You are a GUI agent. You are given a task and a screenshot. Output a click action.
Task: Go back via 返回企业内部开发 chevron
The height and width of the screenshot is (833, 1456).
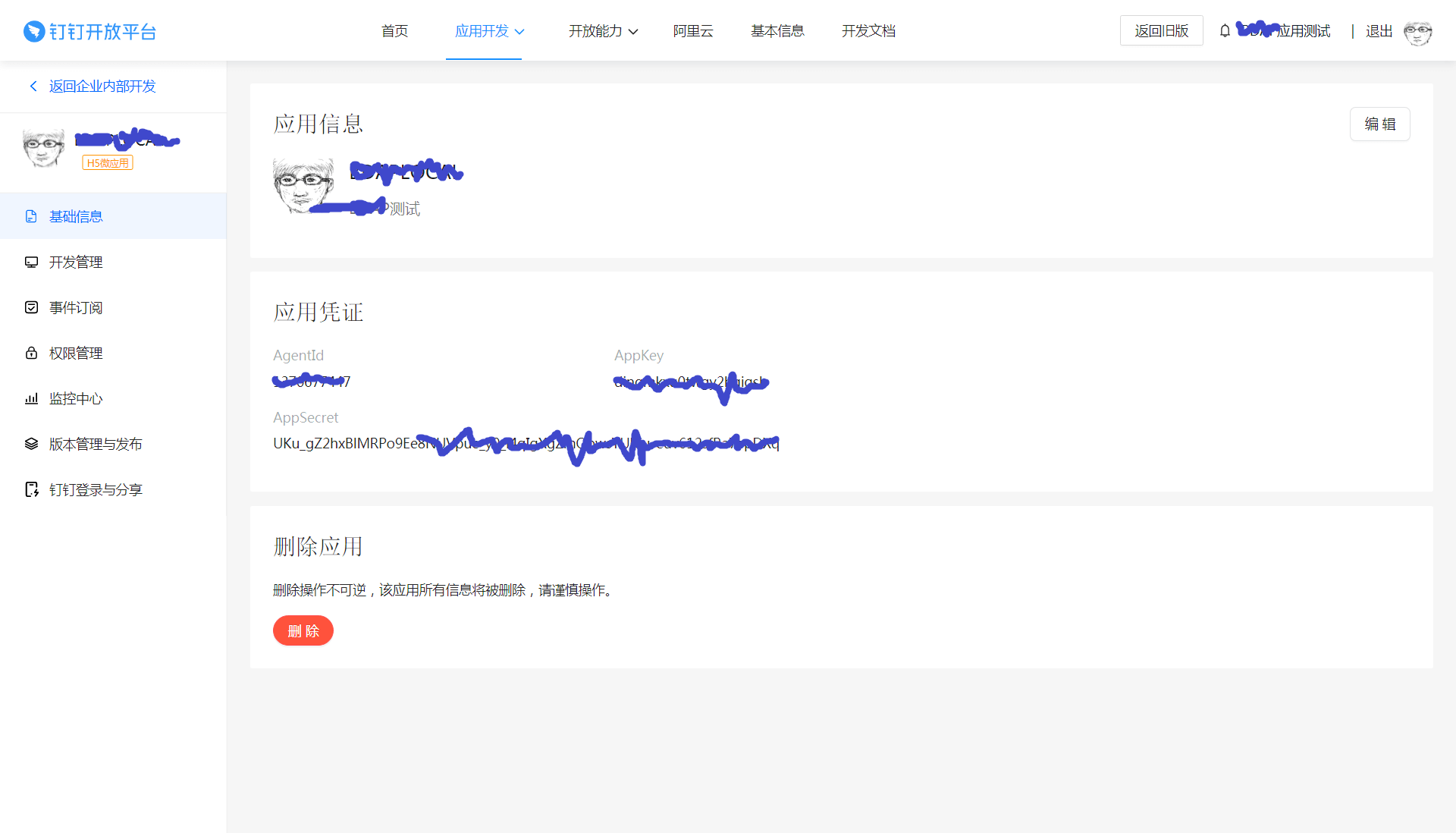point(33,86)
